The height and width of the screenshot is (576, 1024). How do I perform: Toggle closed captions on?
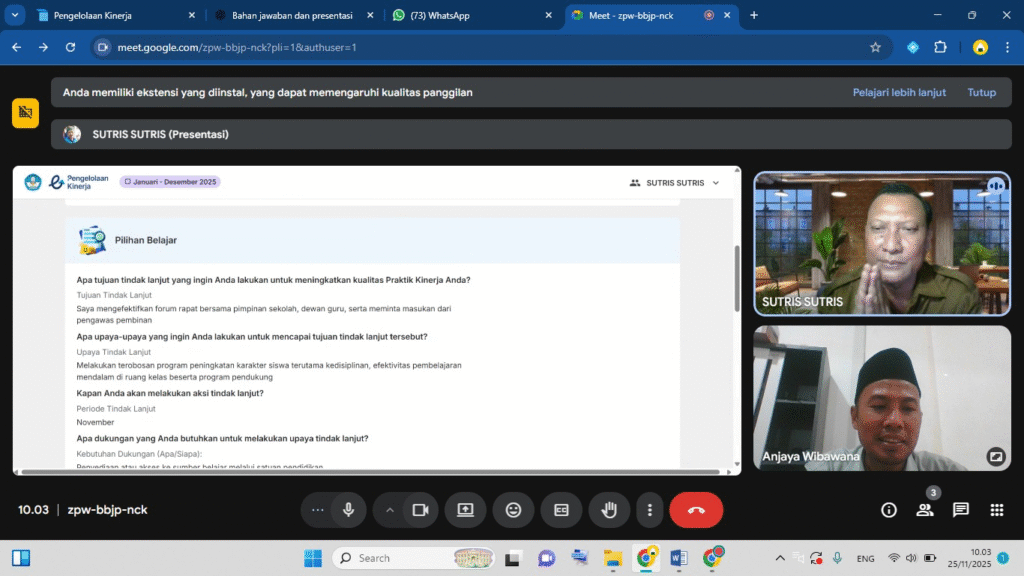pyautogui.click(x=561, y=510)
